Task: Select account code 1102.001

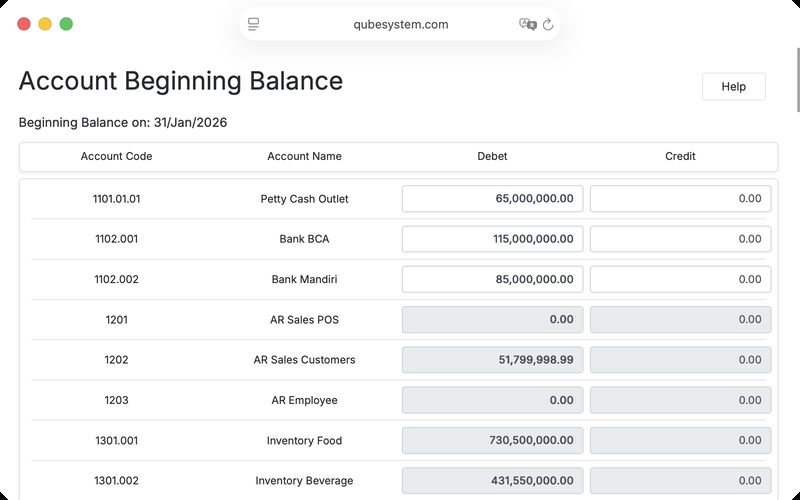Action: (116, 239)
